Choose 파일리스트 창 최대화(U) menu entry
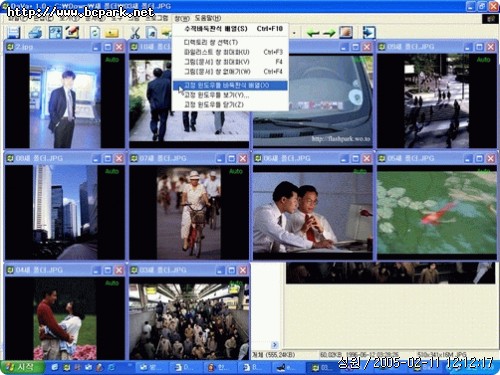500x375 pixels. pos(230,52)
